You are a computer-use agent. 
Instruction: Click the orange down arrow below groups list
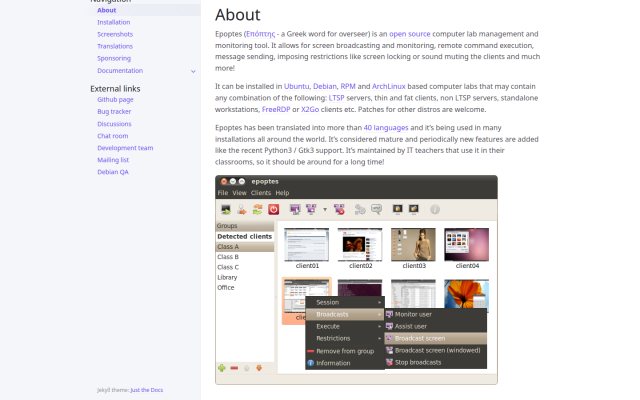pos(259,368)
